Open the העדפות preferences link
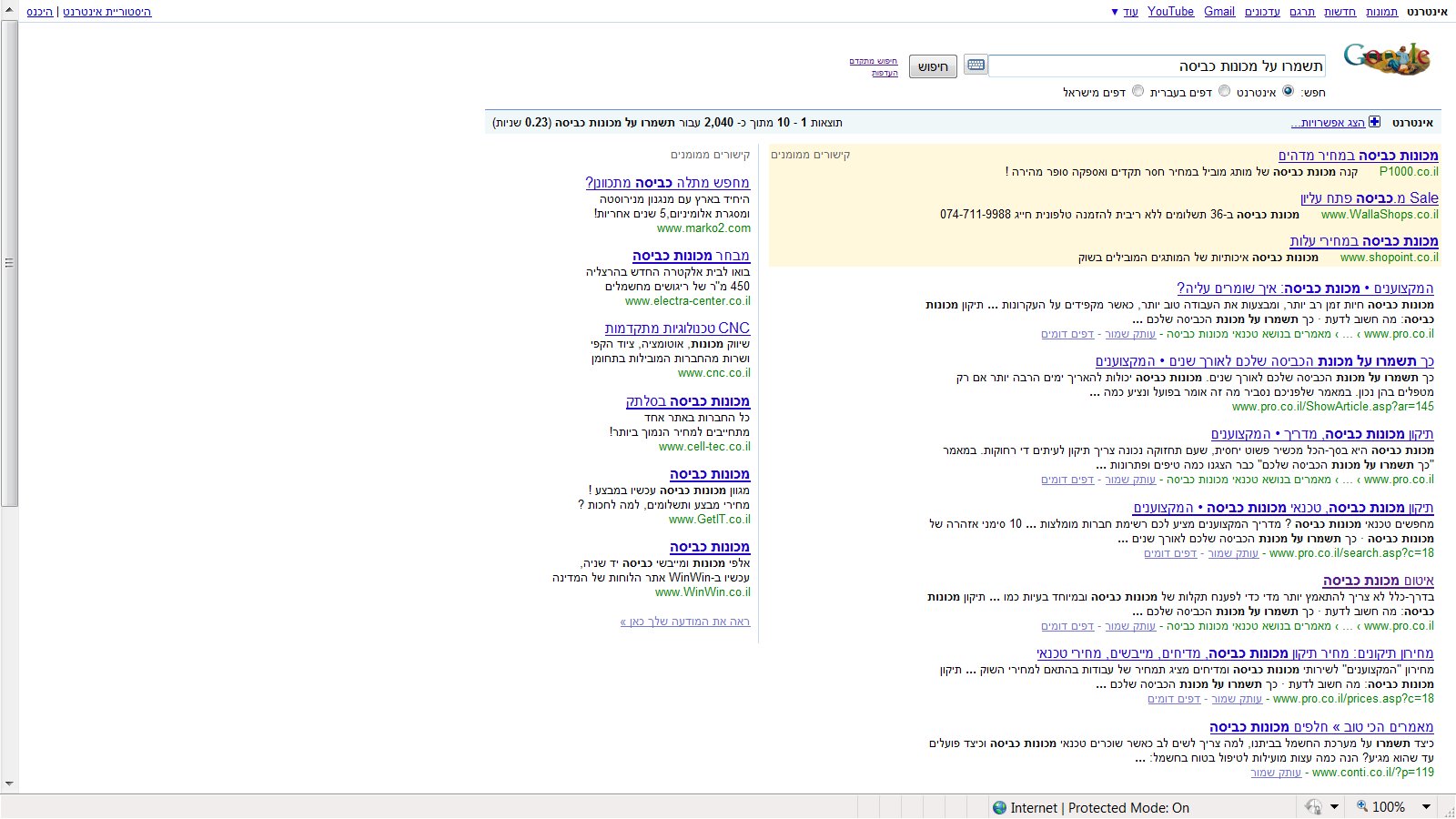This screenshot has height=819, width=1456. click(x=885, y=73)
